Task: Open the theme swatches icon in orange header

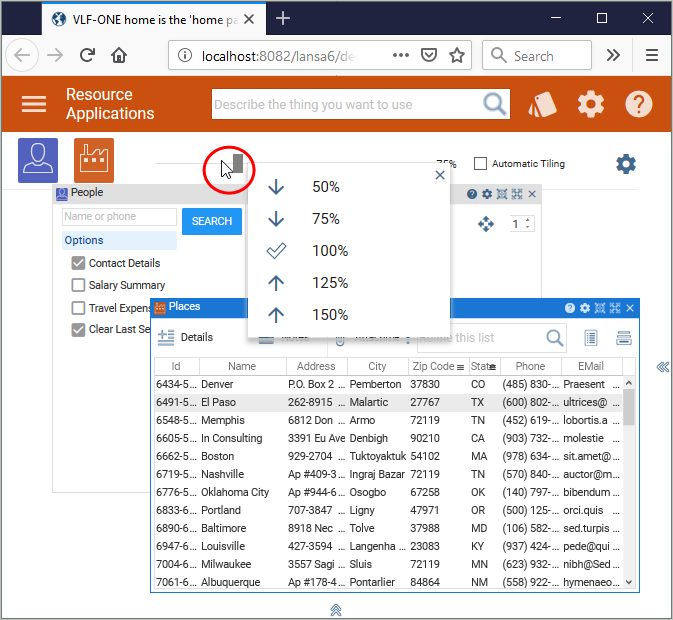Action: tap(543, 104)
